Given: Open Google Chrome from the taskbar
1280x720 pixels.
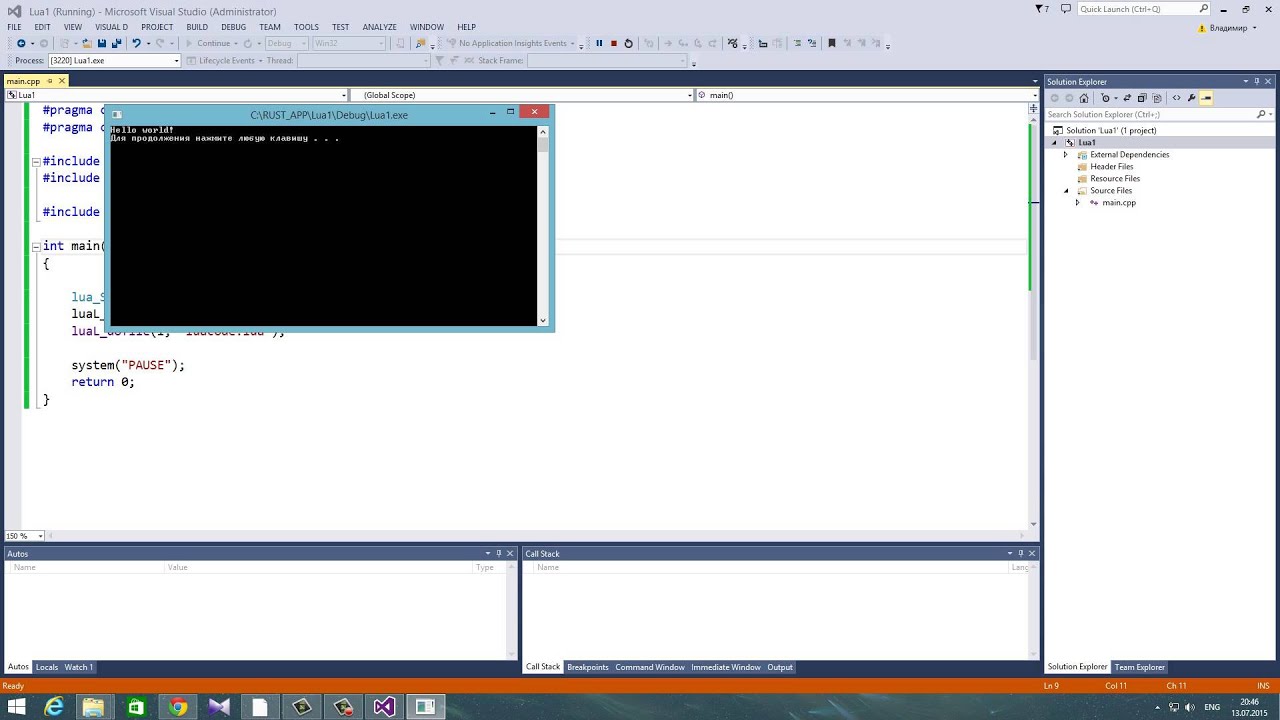Looking at the screenshot, I should tap(177, 707).
